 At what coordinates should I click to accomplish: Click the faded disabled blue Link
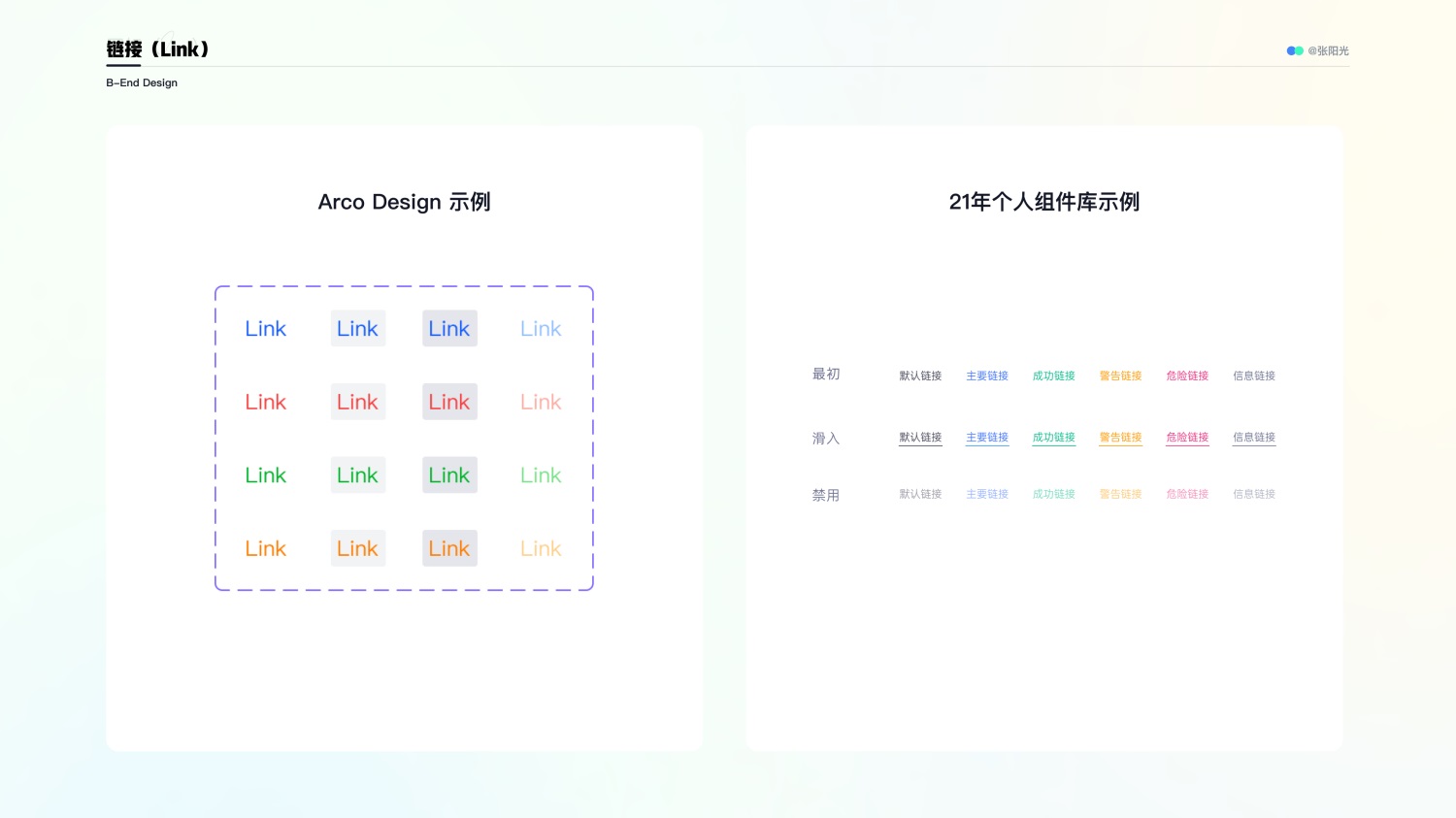[x=541, y=329]
